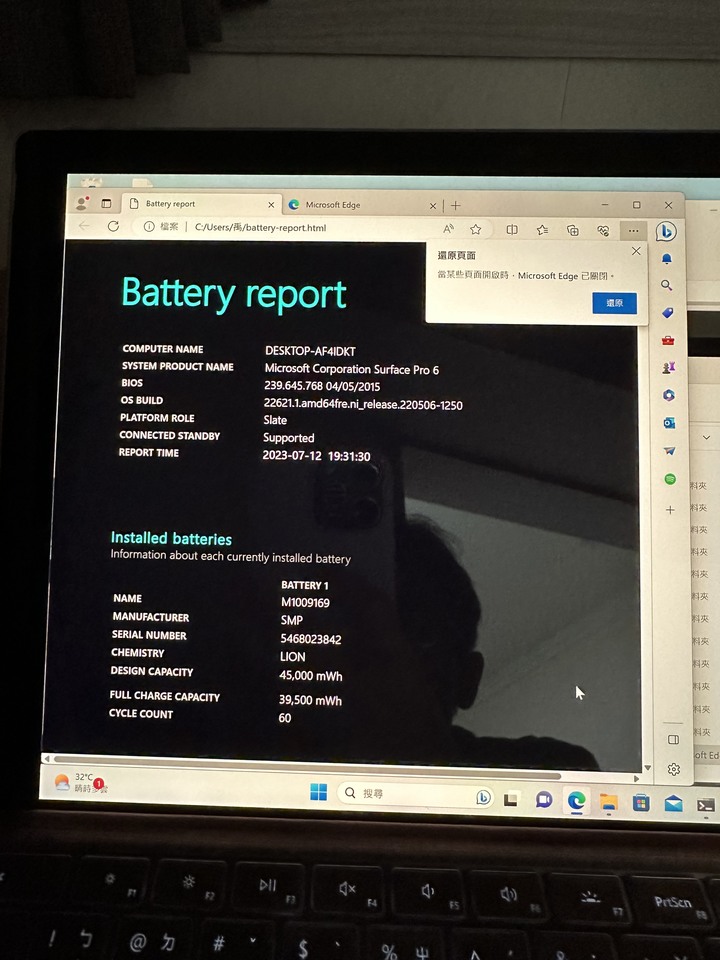This screenshot has height=960, width=720.
Task: Open the notifications bell in Edge sidebar
Action: 667,259
